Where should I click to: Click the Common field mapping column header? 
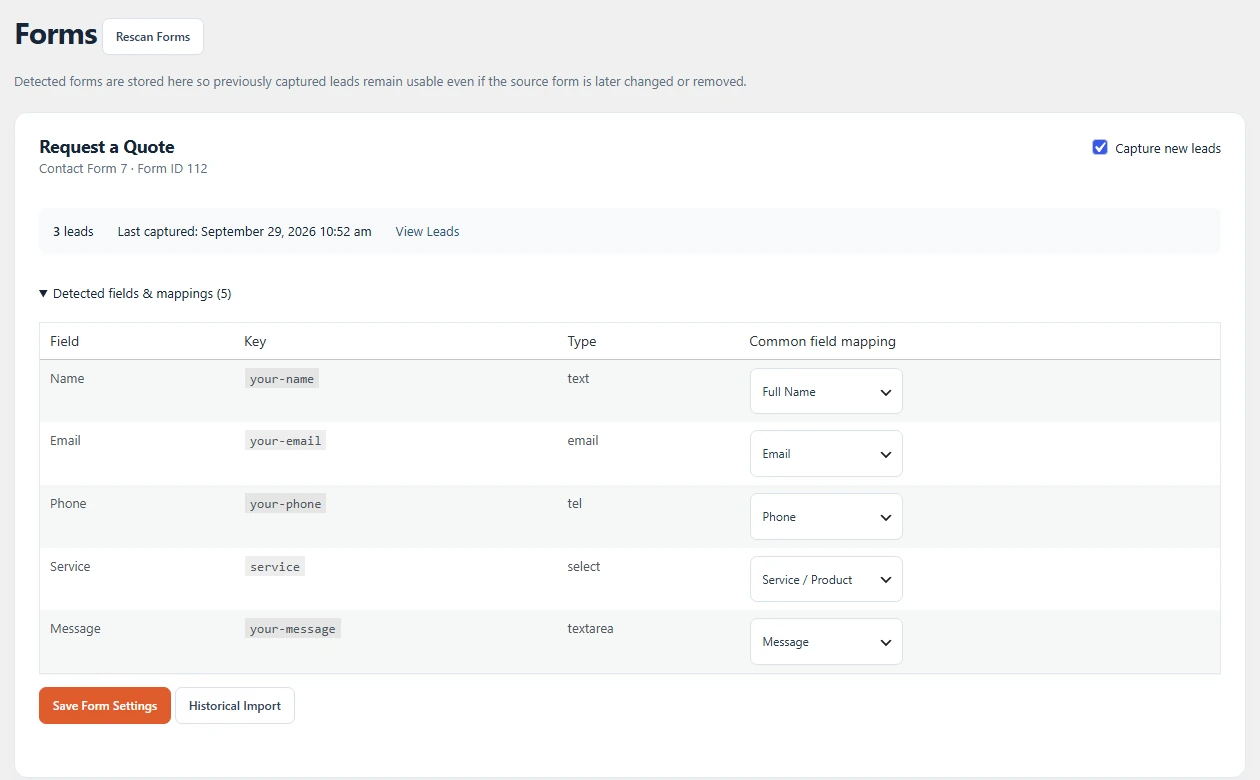(823, 341)
